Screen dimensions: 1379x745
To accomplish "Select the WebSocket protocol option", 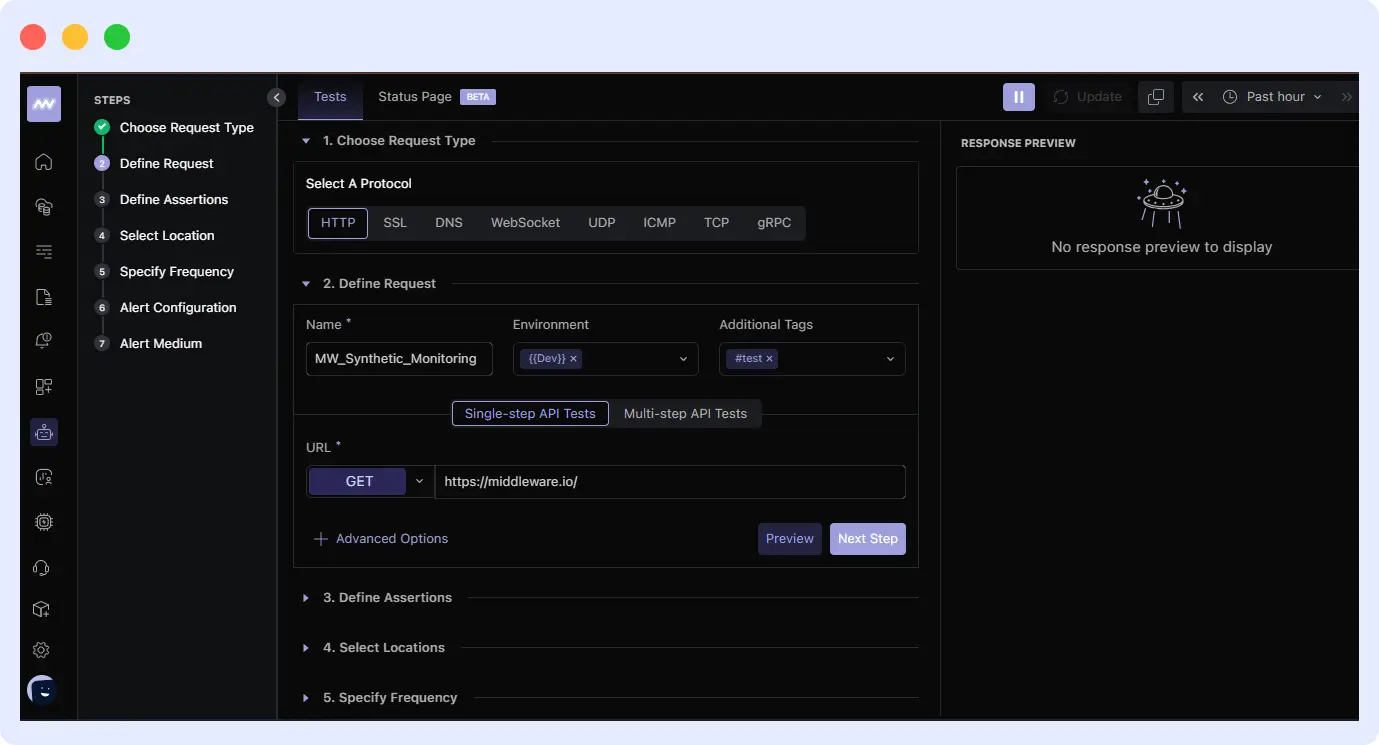I will pyautogui.click(x=525, y=223).
